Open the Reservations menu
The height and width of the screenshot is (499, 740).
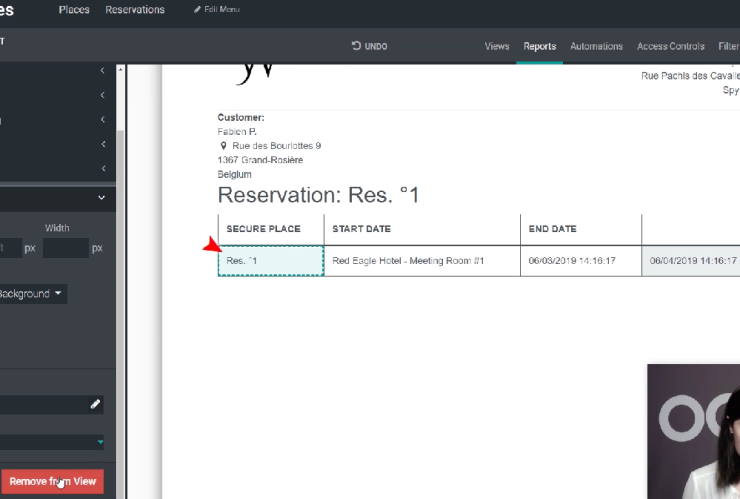tap(135, 9)
